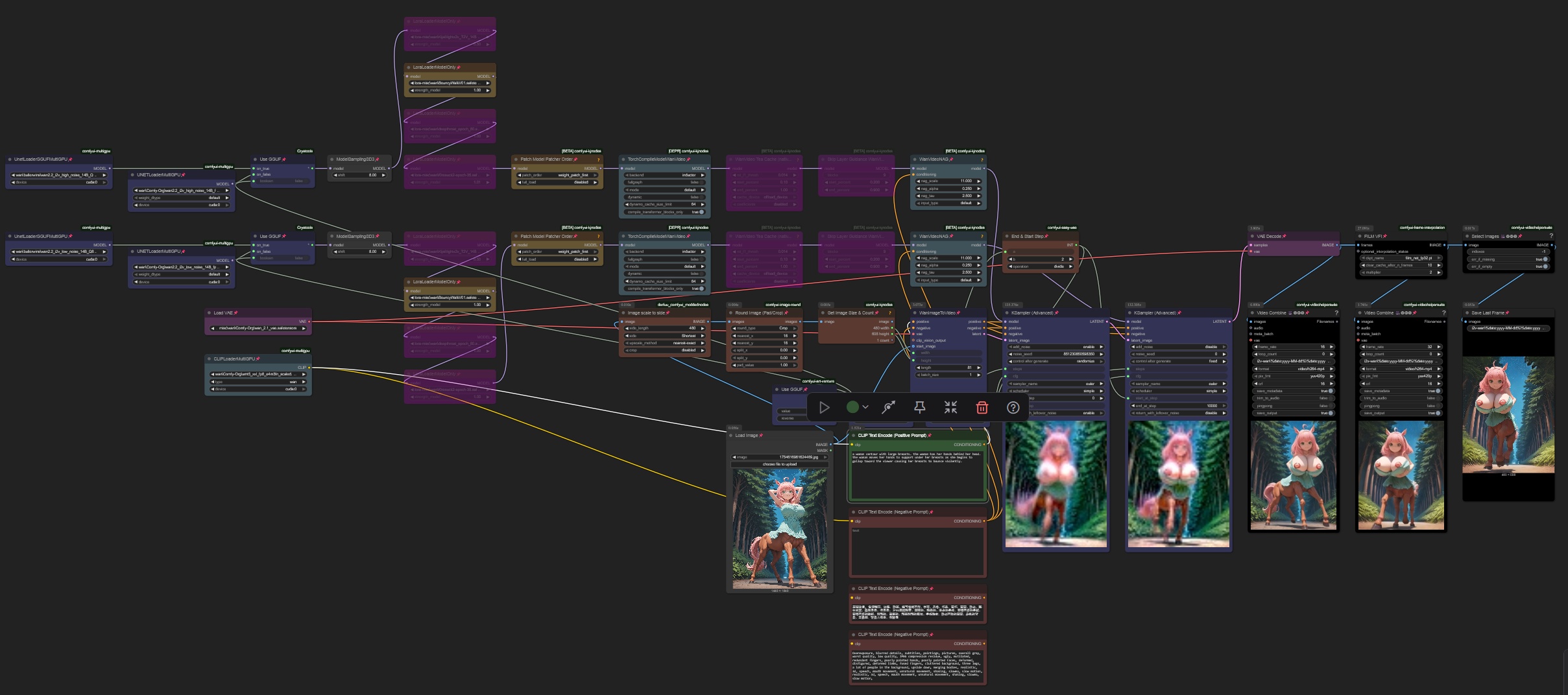This screenshot has height=695, width=1568.
Task: Open scheduler dropdown in second KSampler node
Action: point(1177,391)
